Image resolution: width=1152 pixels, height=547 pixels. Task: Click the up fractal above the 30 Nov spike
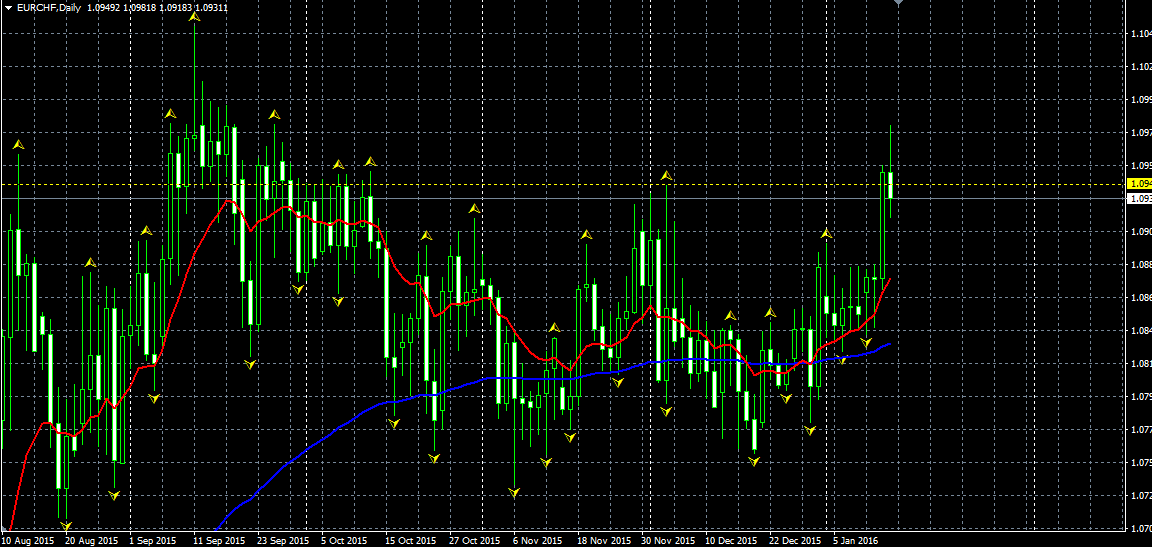click(x=666, y=175)
